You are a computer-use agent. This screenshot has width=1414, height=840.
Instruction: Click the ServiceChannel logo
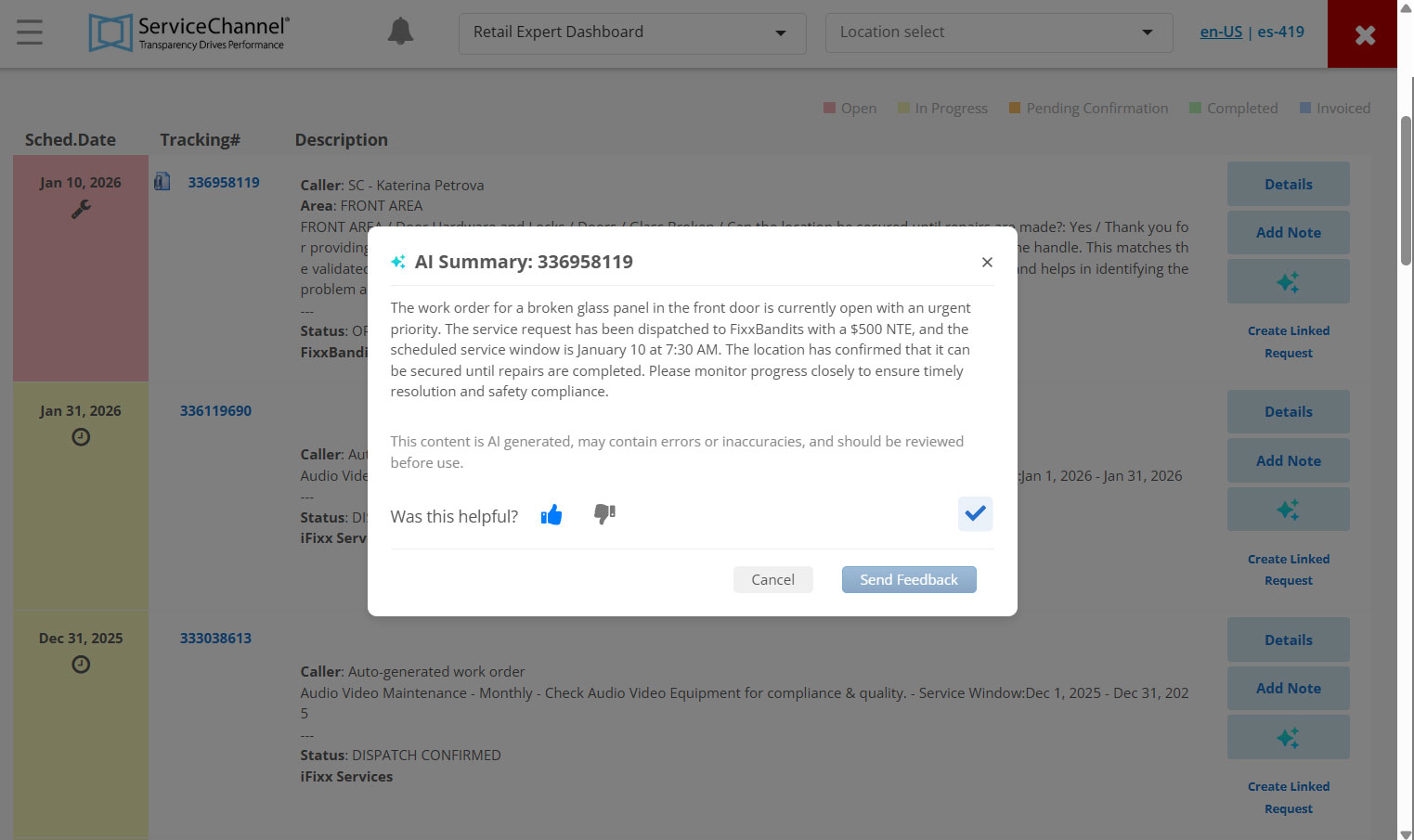click(189, 32)
